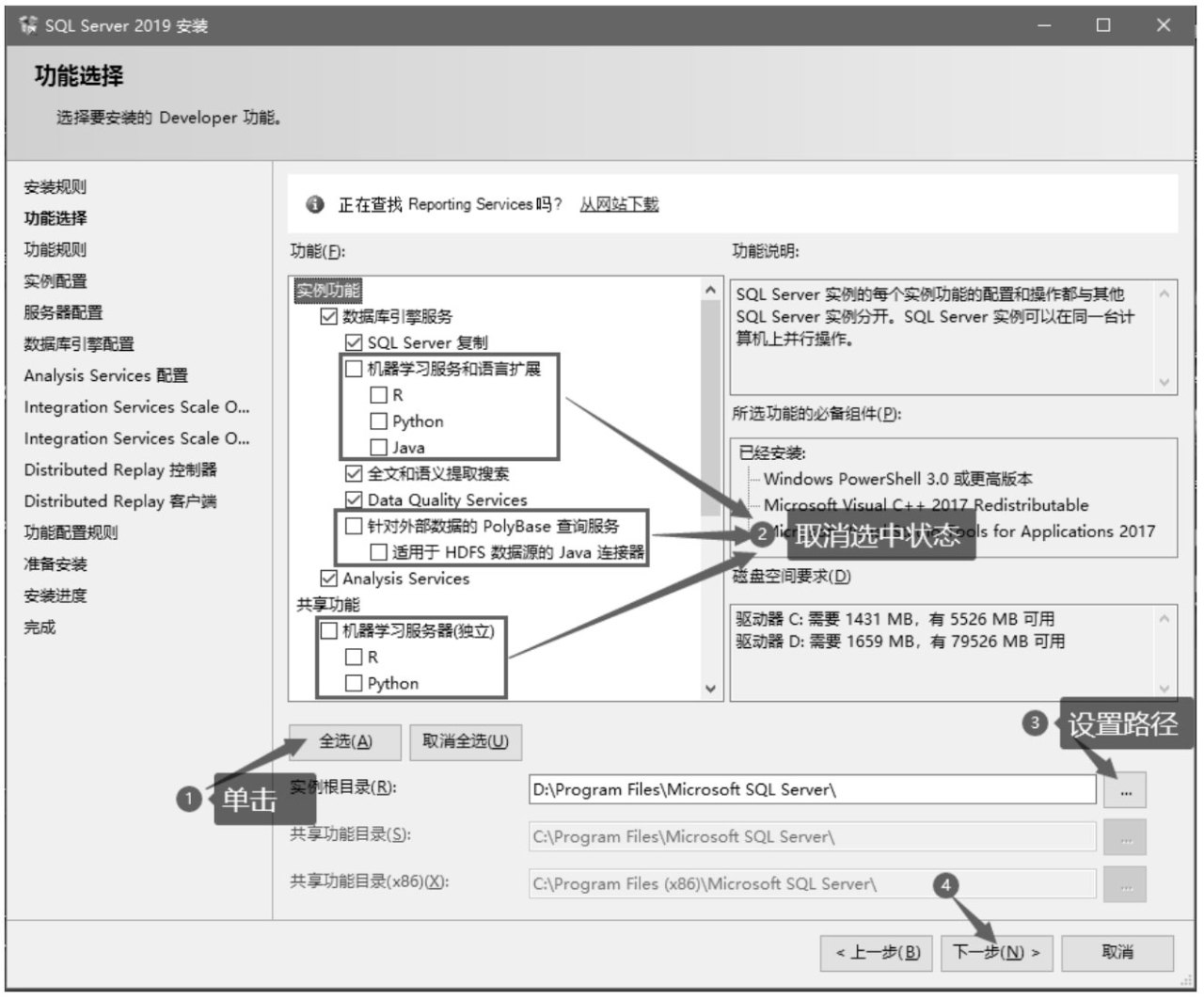1204x1000 pixels.
Task: Click the 共享功能目录(x86) path field
Action: (813, 884)
